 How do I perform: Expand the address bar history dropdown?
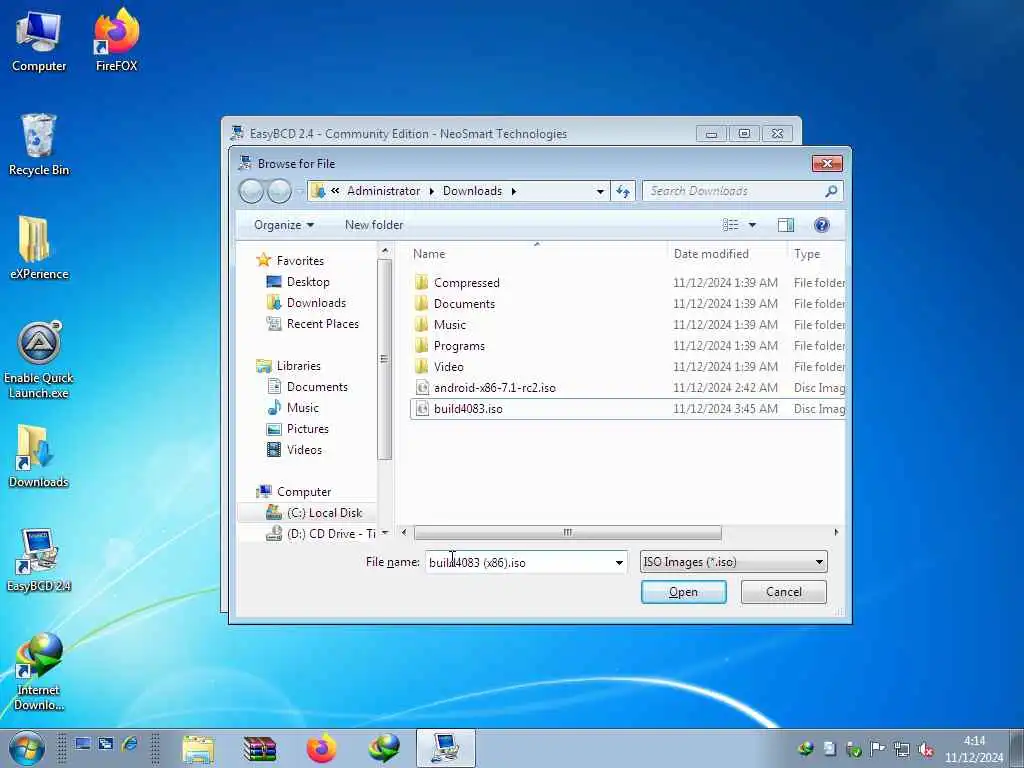click(x=600, y=191)
